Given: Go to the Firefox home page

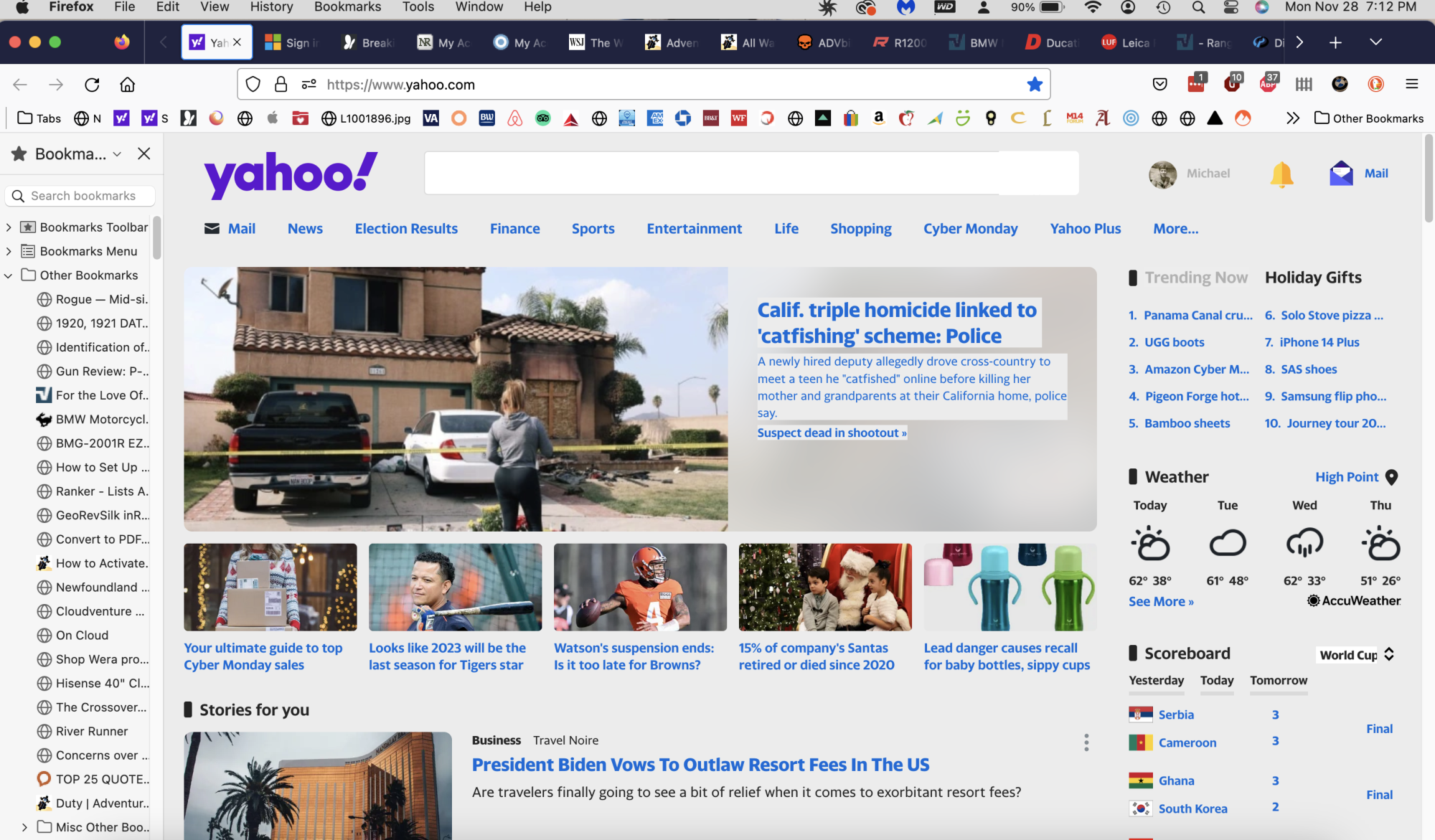Looking at the screenshot, I should pyautogui.click(x=127, y=85).
